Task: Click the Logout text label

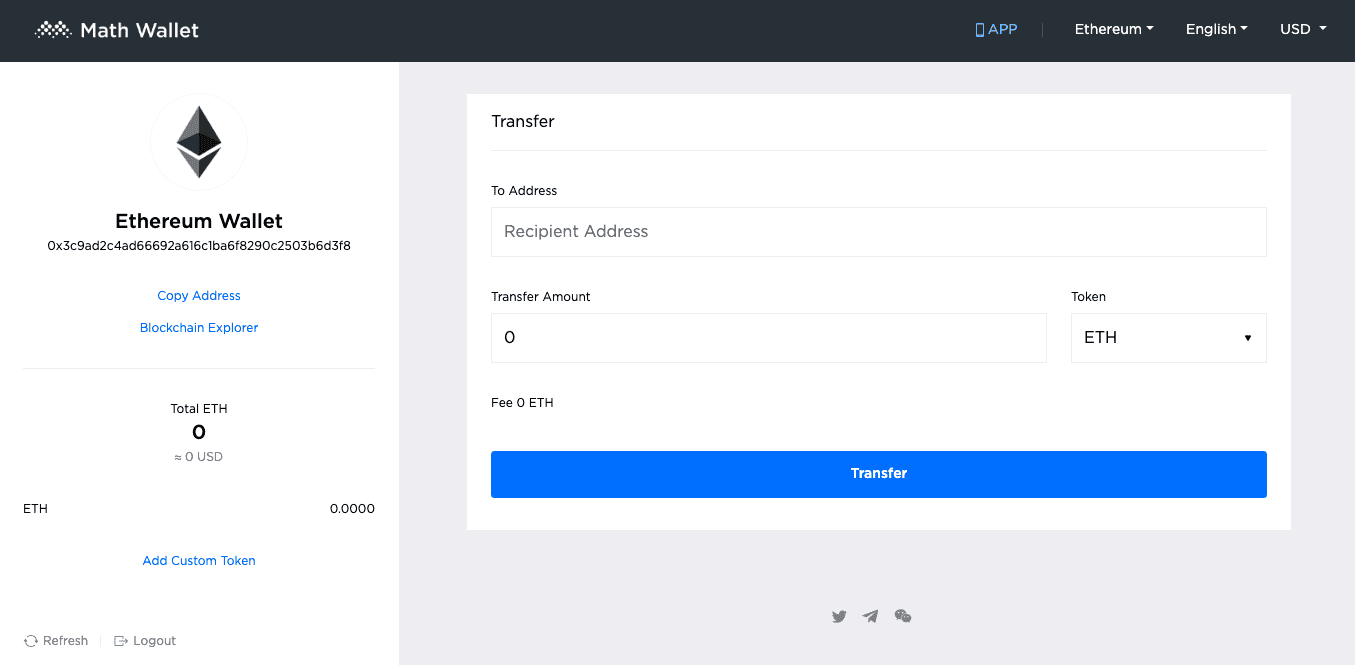Action: point(154,641)
